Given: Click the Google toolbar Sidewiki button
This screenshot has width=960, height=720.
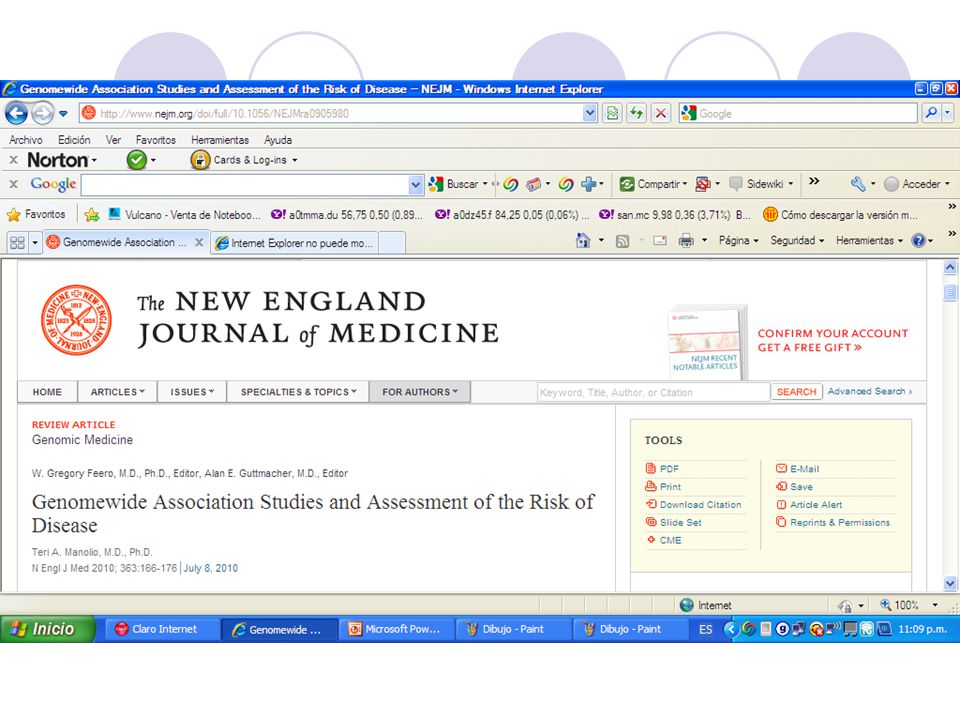Looking at the screenshot, I should pyautogui.click(x=761, y=184).
